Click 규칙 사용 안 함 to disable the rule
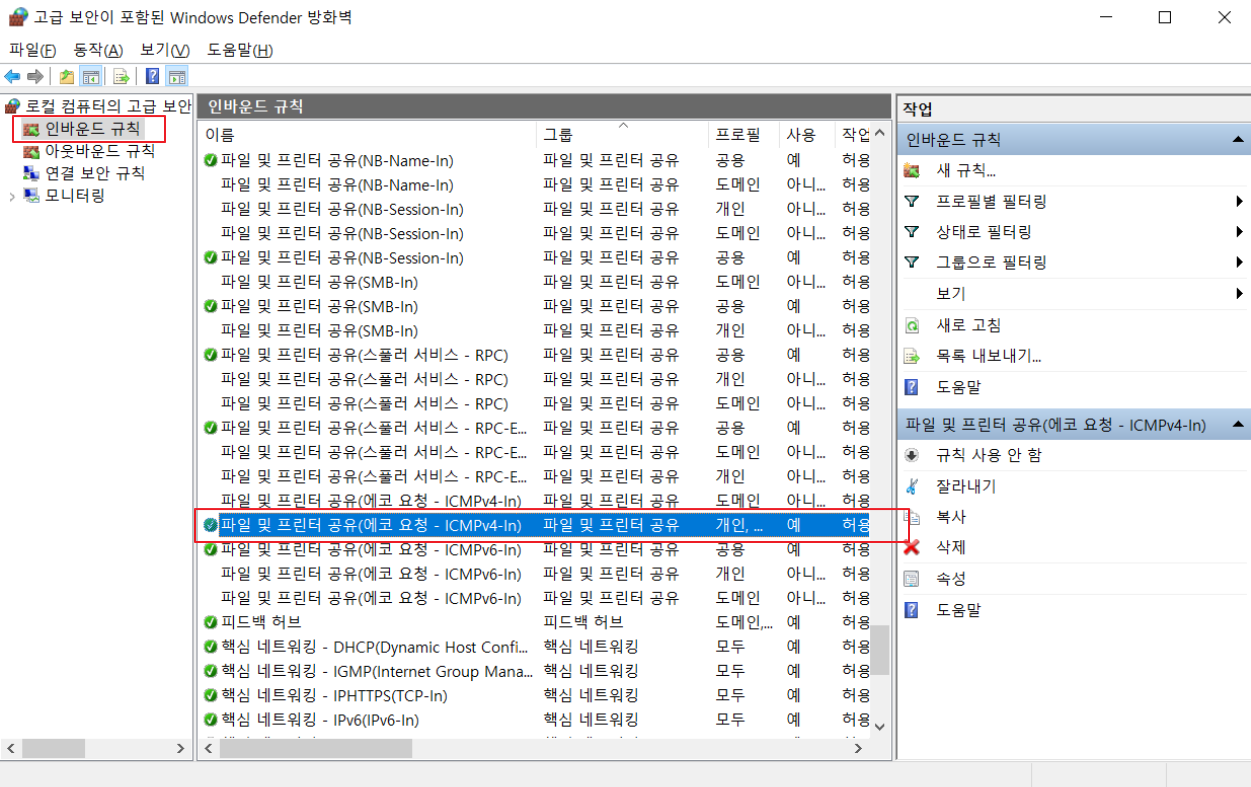1251x787 pixels. click(x=988, y=455)
